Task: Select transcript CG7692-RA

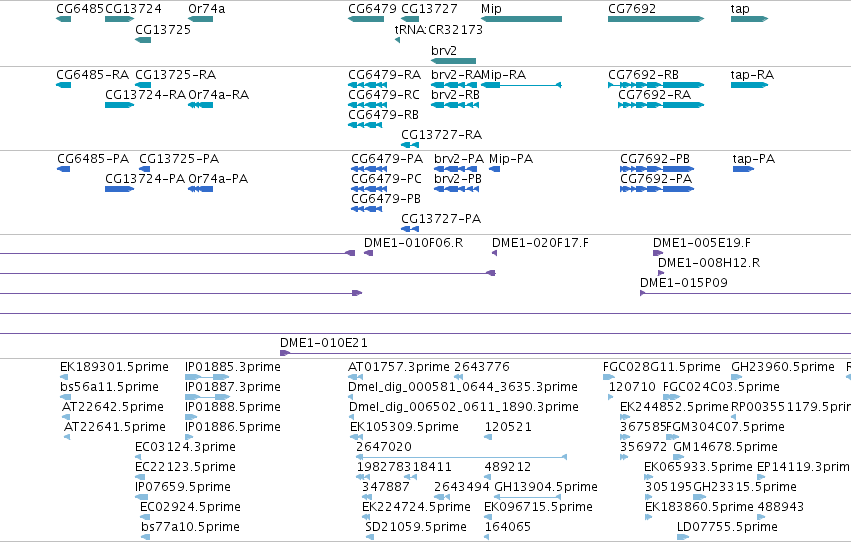Action: click(661, 105)
